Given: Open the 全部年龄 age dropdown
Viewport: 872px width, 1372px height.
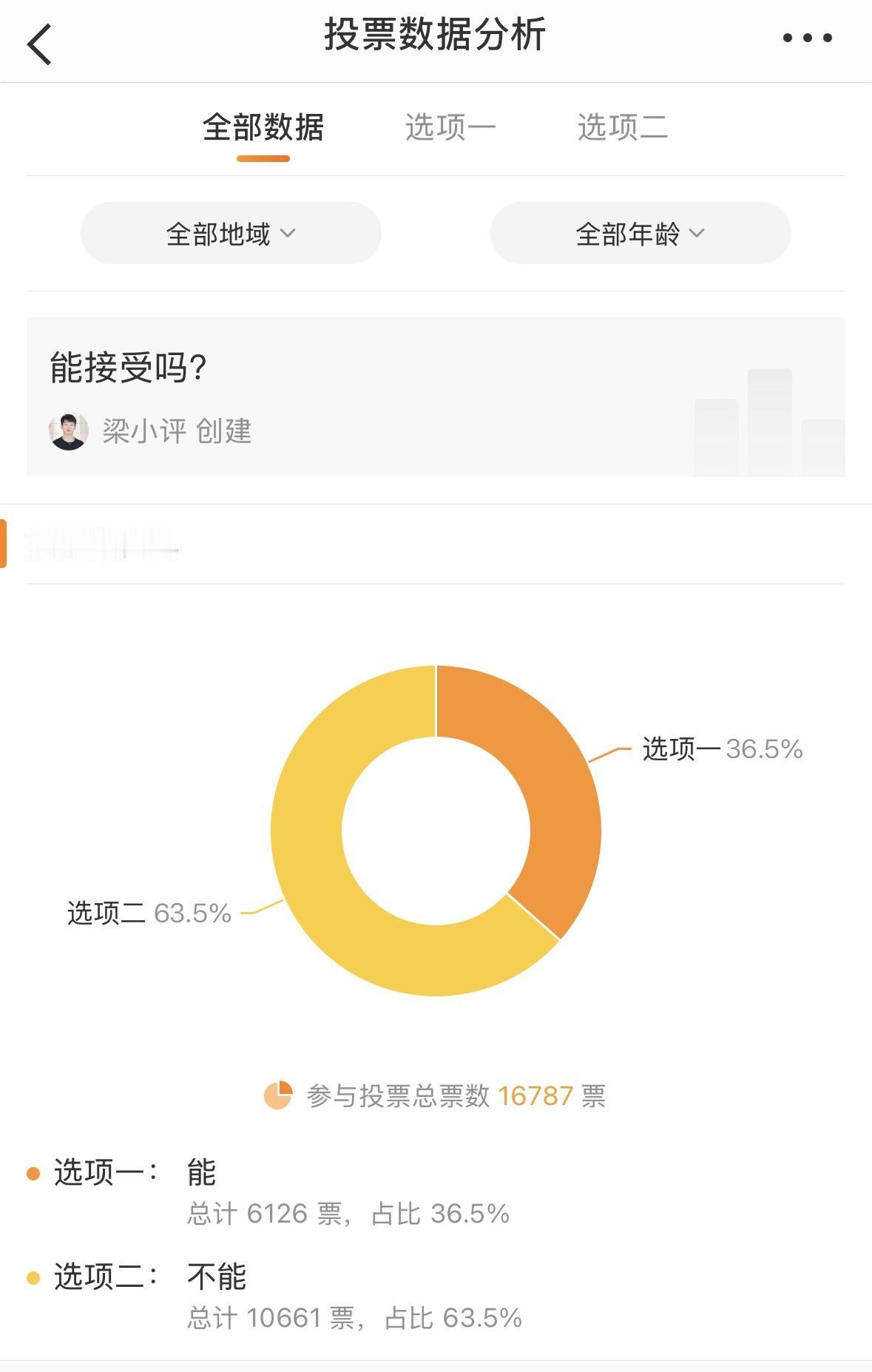Looking at the screenshot, I should [x=640, y=234].
